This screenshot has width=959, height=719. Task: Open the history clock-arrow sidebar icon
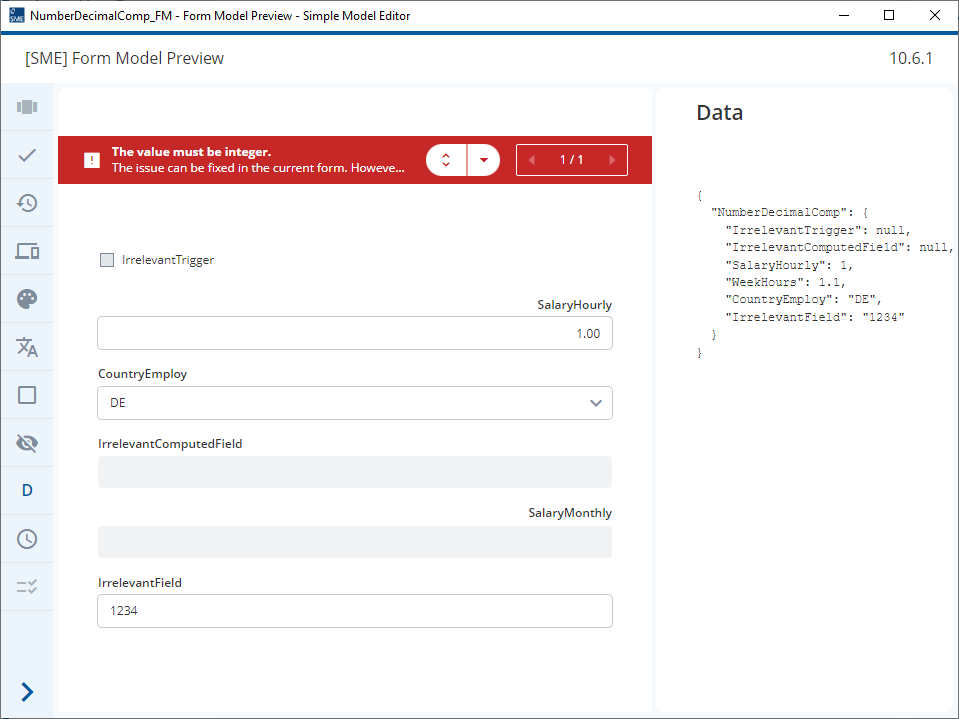27,203
